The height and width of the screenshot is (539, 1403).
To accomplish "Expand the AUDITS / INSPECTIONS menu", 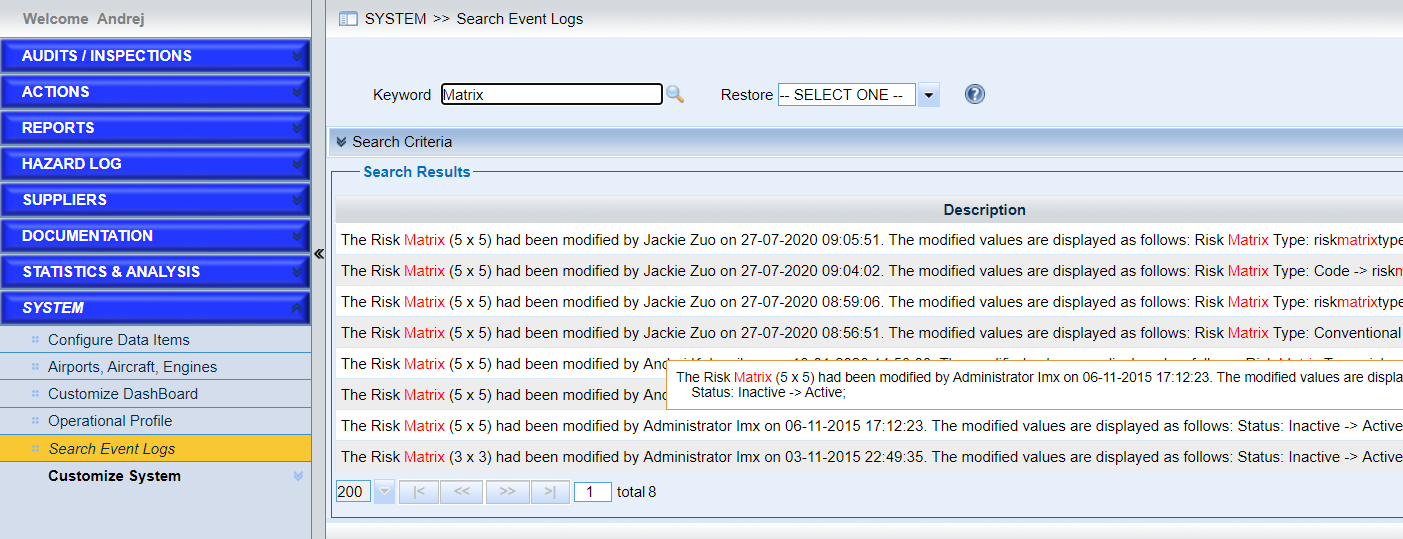I will [x=155, y=56].
